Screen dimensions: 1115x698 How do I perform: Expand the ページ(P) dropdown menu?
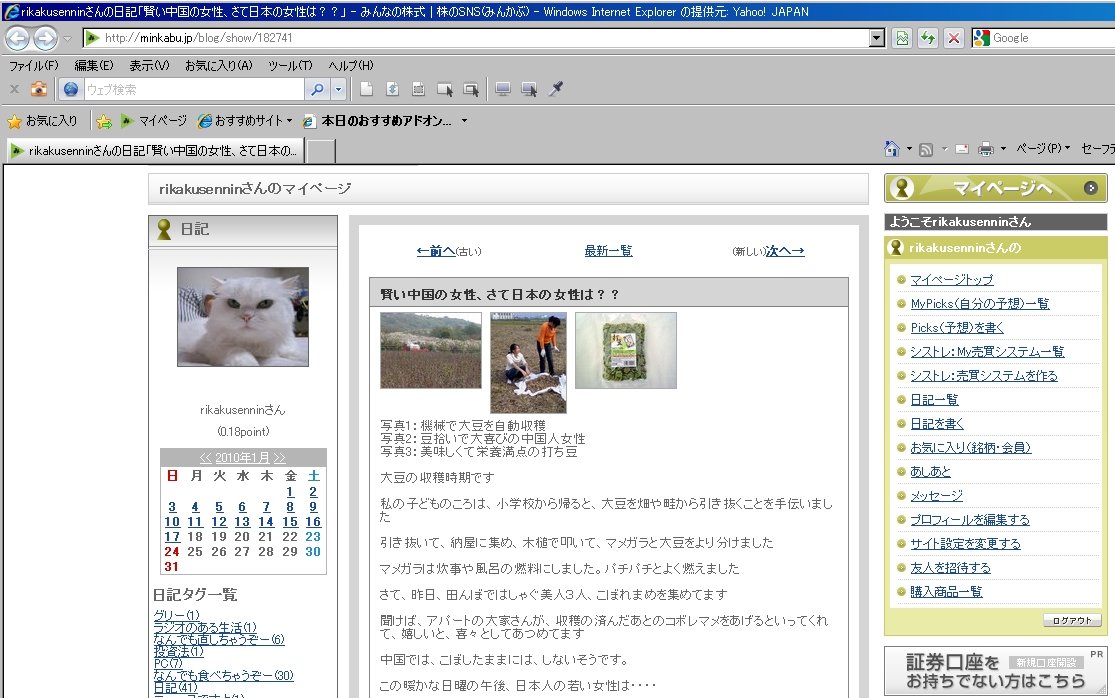click(1043, 149)
